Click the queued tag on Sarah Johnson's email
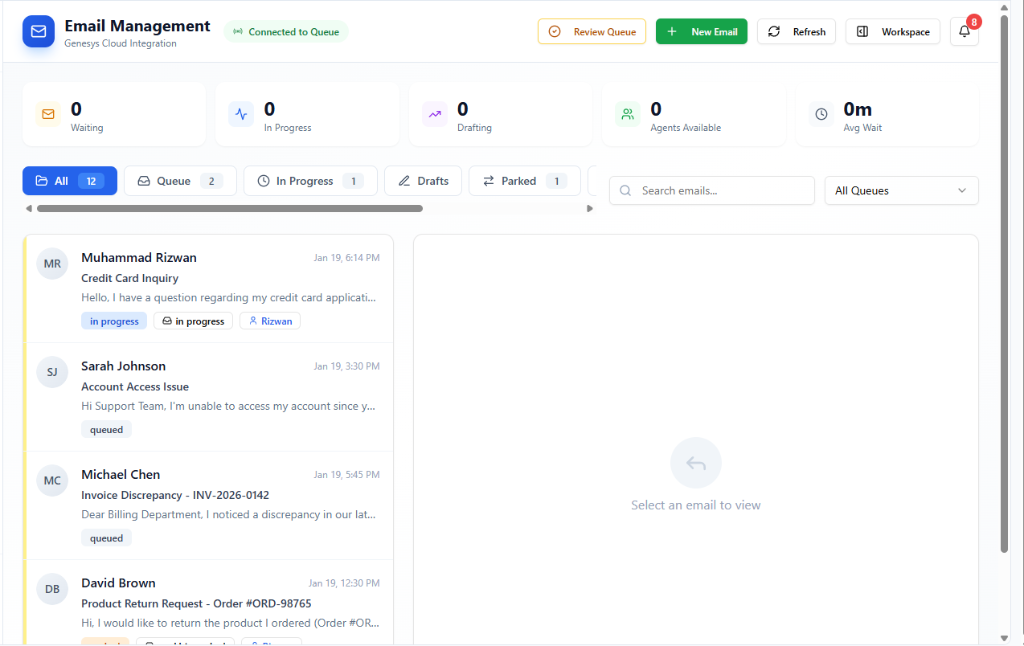This screenshot has height=646, width=1024. tap(106, 430)
